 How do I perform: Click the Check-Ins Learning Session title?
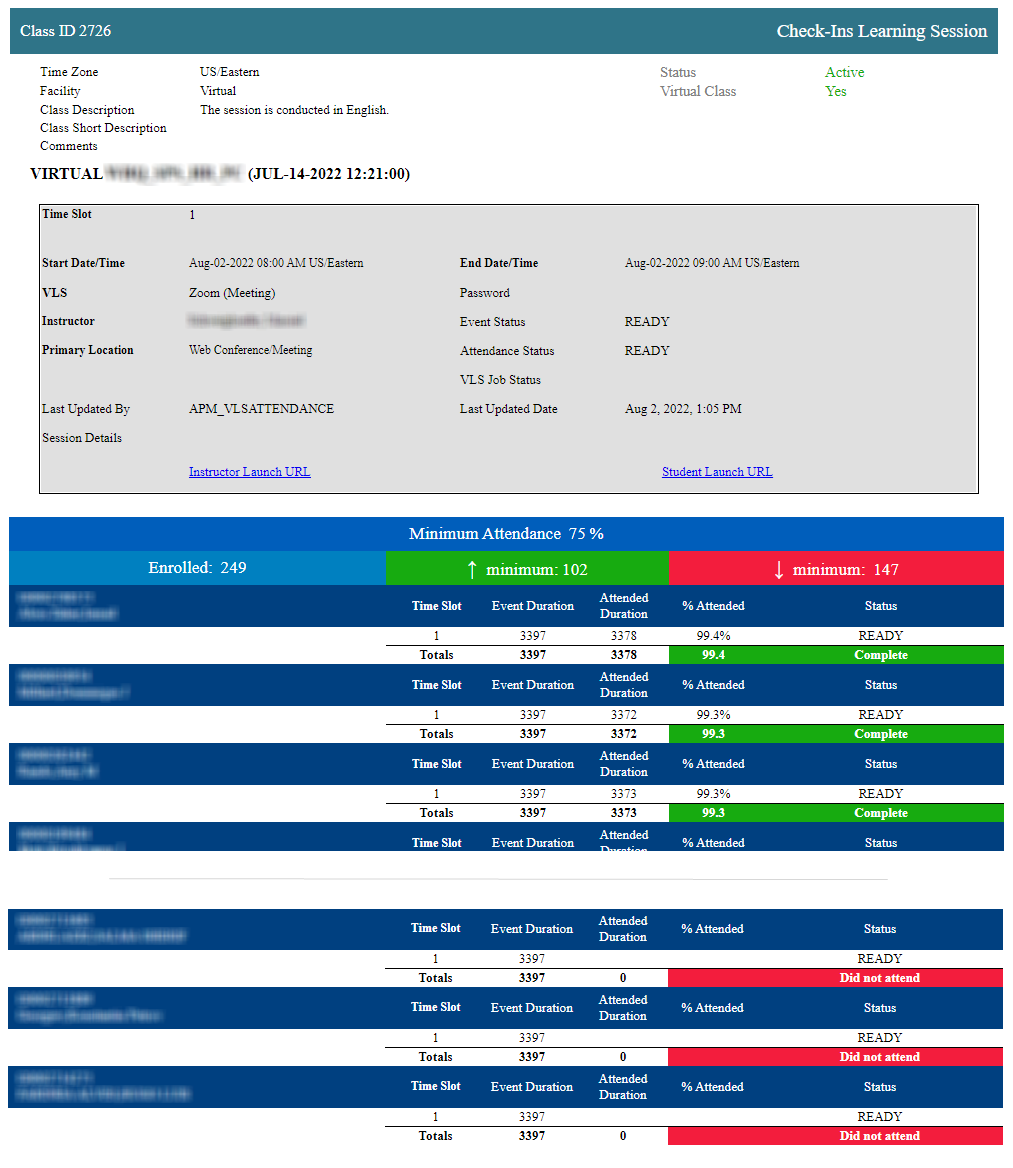(881, 31)
